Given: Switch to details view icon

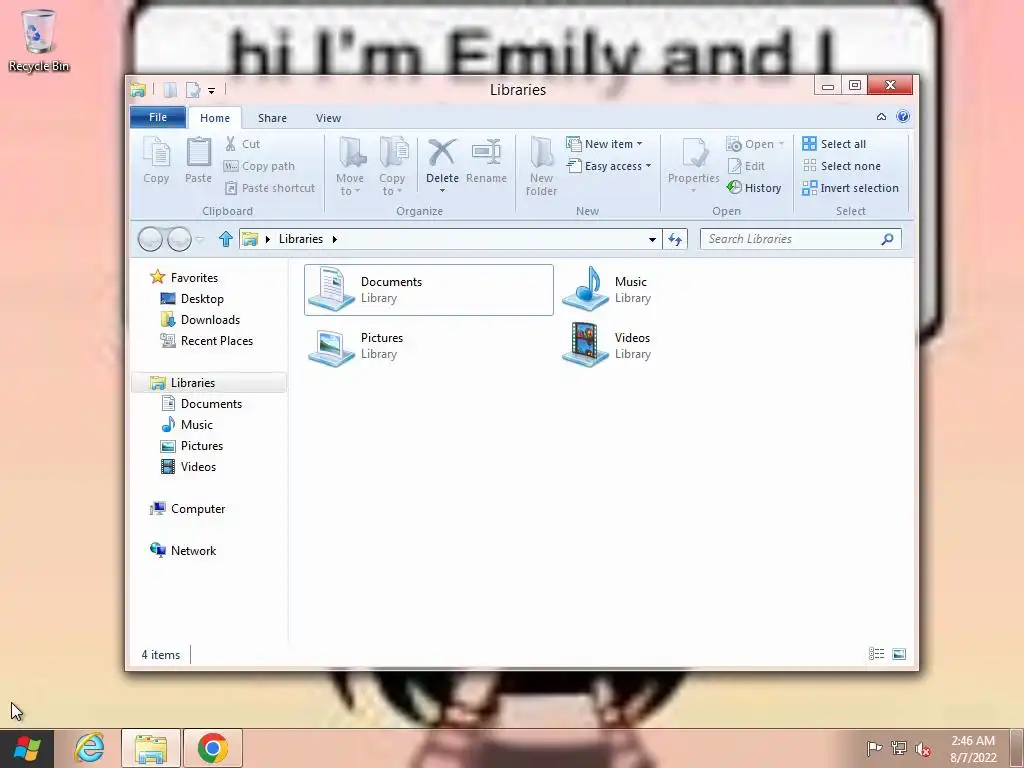Looking at the screenshot, I should coord(876,654).
